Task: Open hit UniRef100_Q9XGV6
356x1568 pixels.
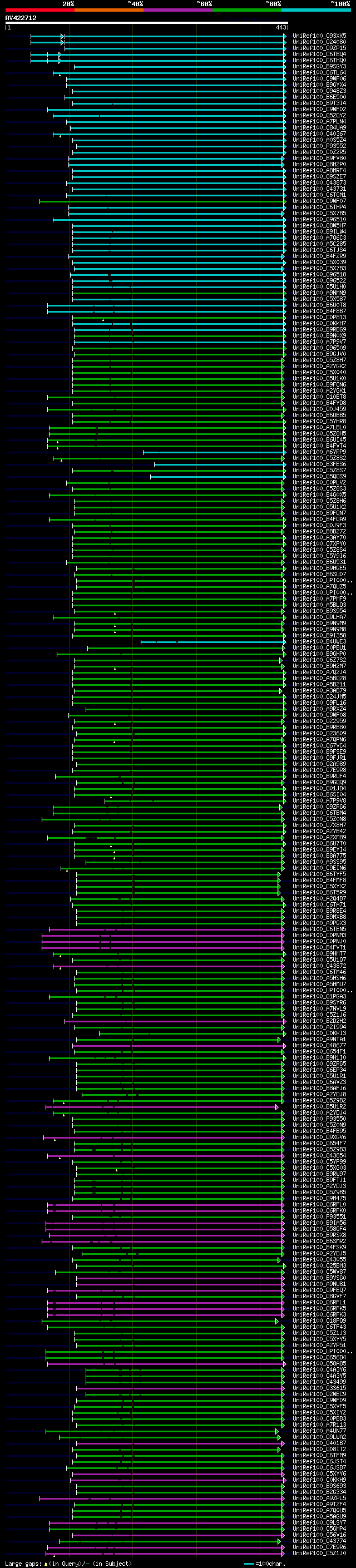Action: (319, 1137)
